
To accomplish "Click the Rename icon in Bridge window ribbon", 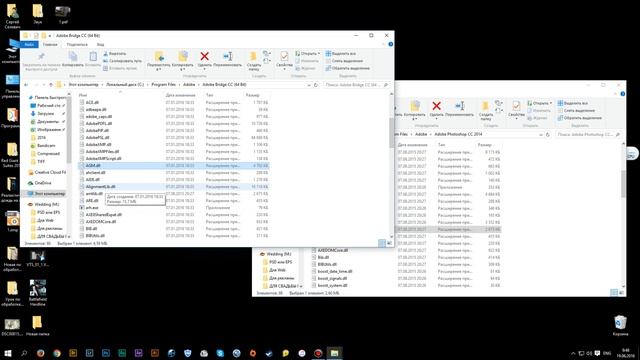I will [x=228, y=56].
